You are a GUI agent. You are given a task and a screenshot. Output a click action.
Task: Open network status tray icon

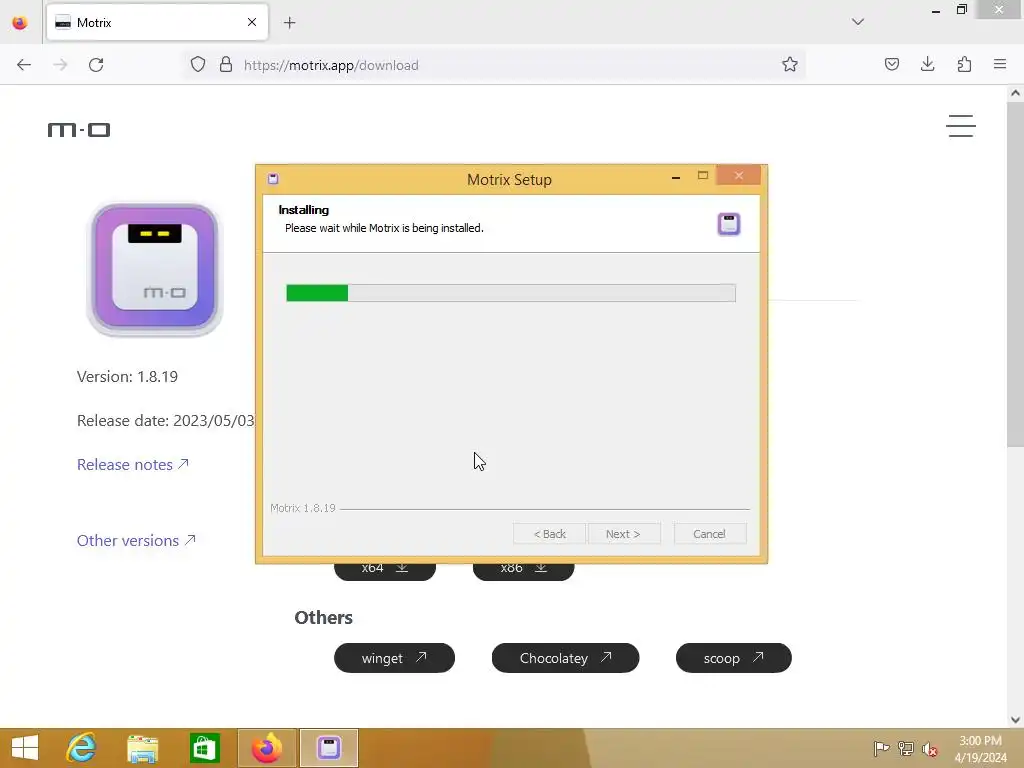(x=906, y=748)
